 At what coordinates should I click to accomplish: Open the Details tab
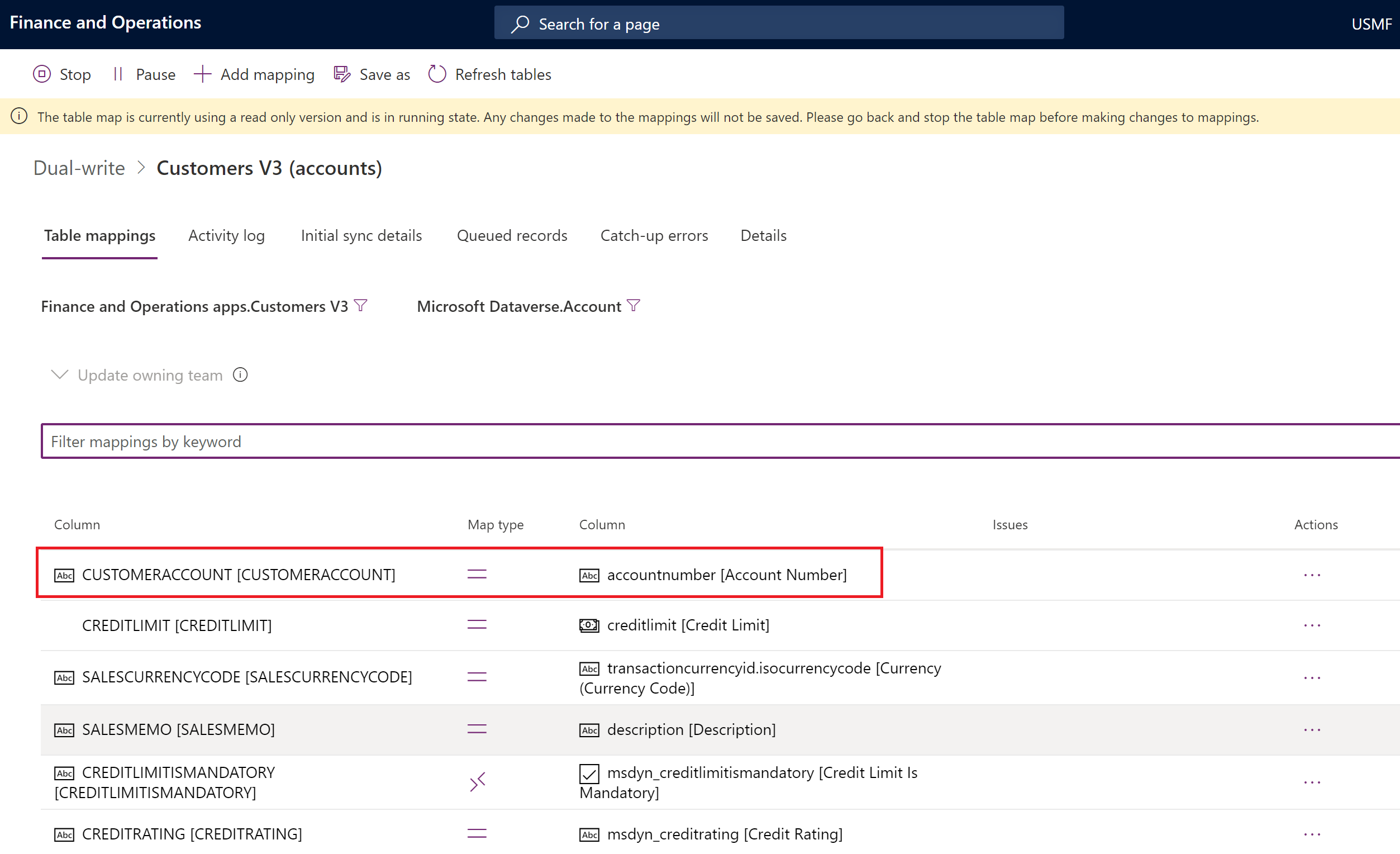pos(763,235)
